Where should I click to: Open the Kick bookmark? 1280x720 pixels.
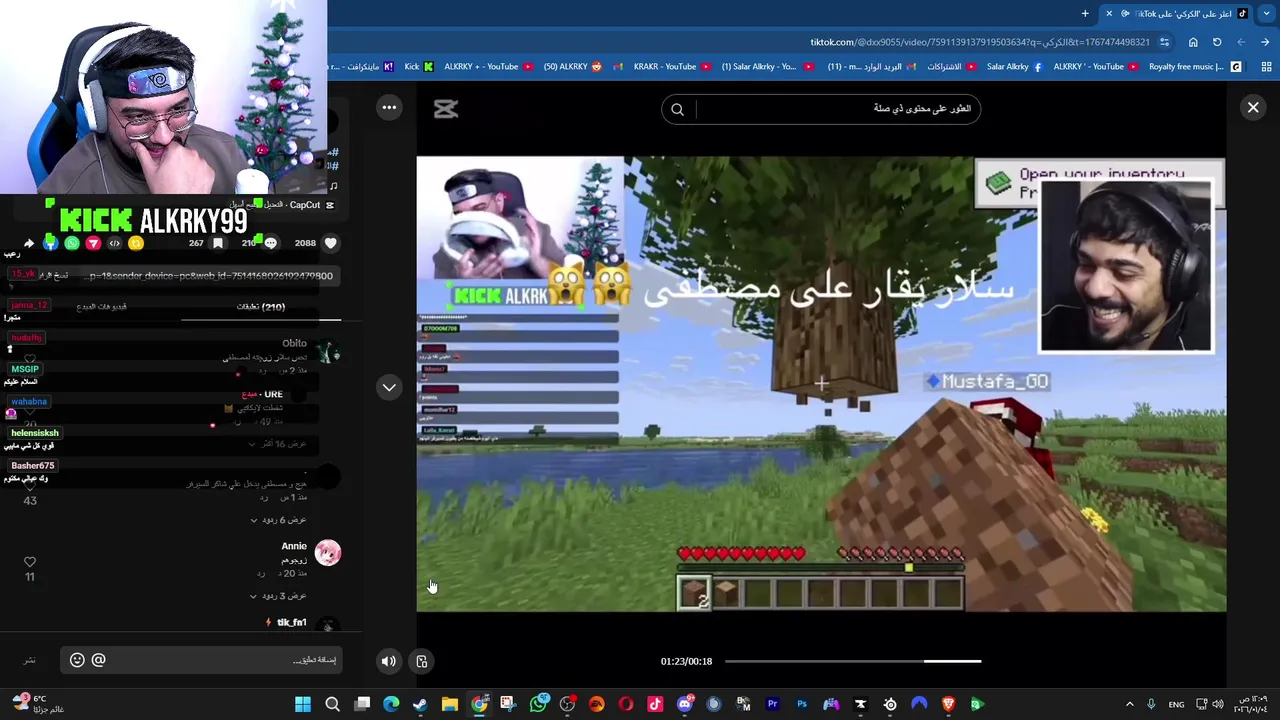tap(419, 67)
